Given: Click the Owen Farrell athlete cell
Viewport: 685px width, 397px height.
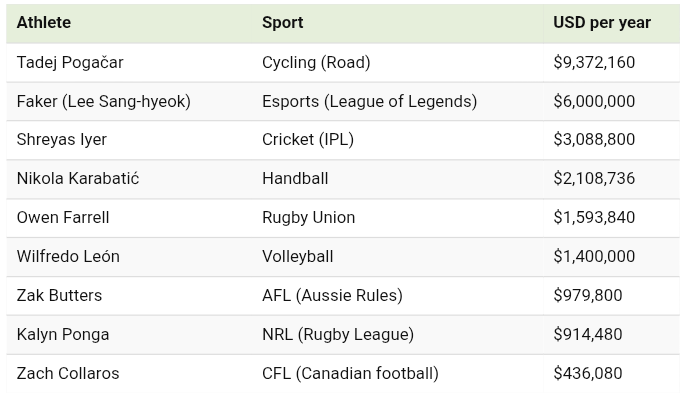Looking at the screenshot, I should click(x=63, y=217).
